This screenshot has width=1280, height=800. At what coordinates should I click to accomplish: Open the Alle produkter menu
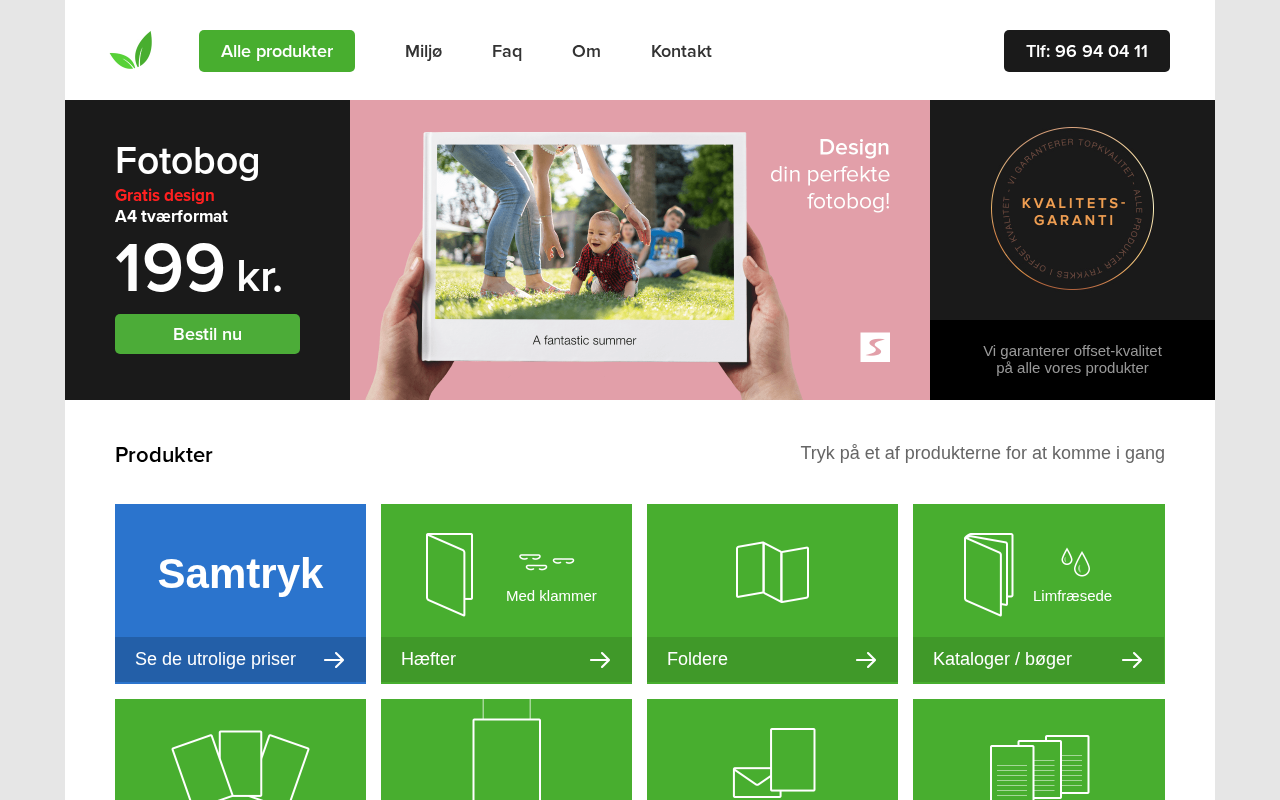click(x=277, y=51)
